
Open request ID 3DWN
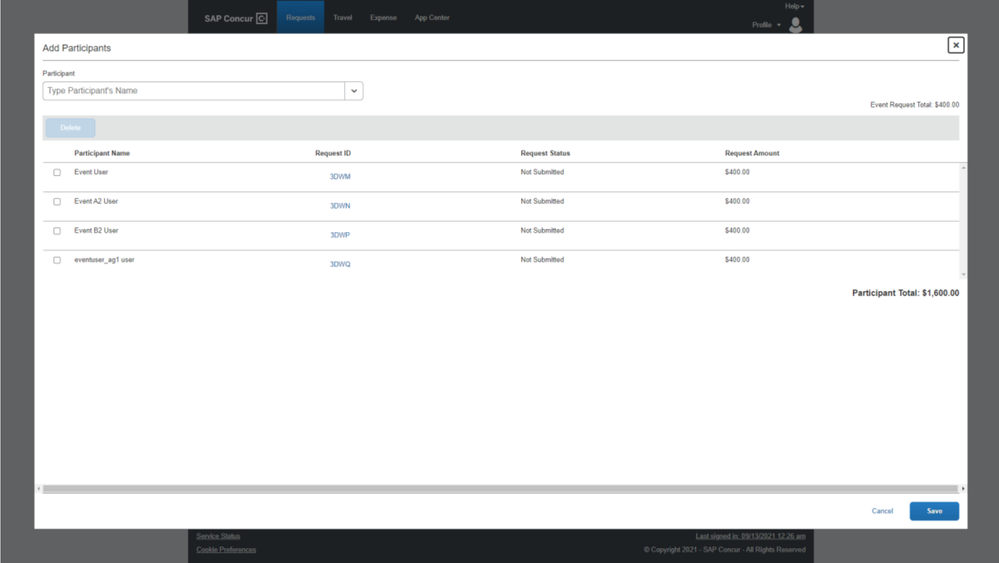[340, 206]
